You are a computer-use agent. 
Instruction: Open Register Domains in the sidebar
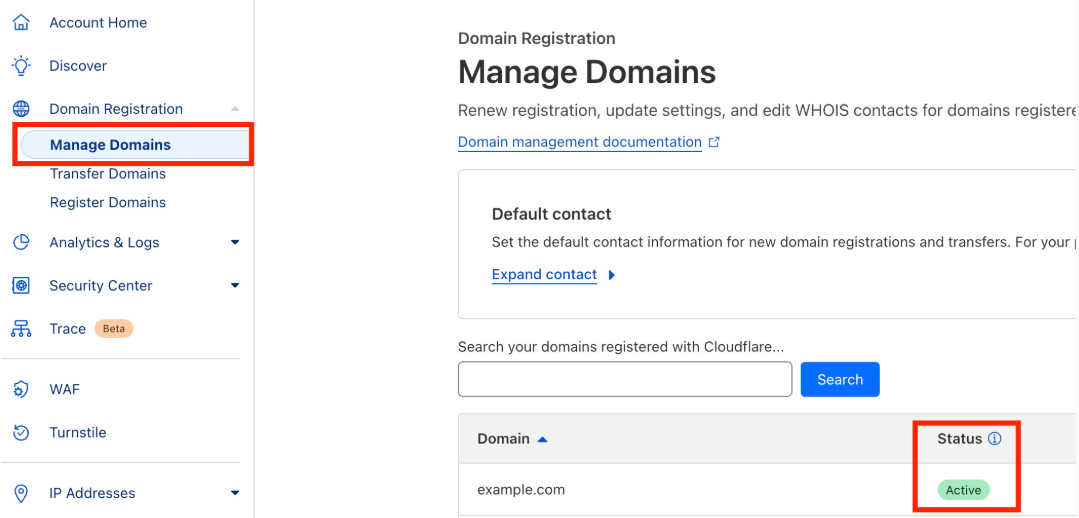(x=108, y=203)
